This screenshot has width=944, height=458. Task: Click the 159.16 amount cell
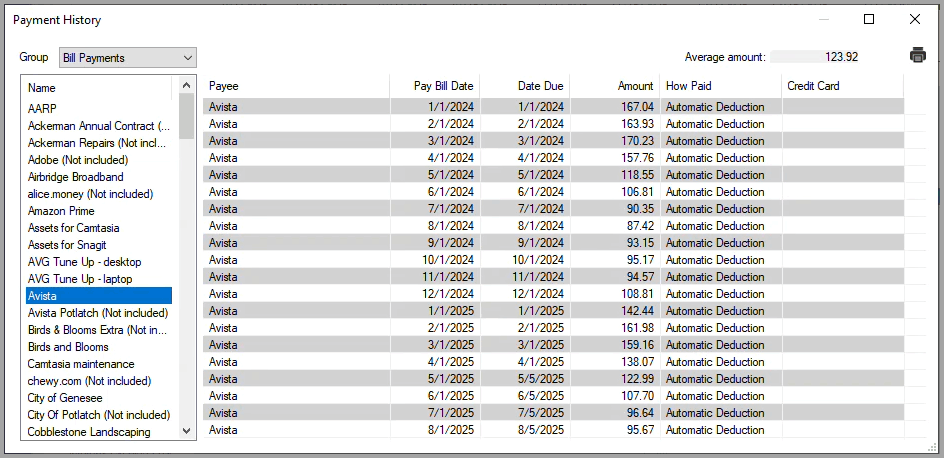[x=615, y=344]
